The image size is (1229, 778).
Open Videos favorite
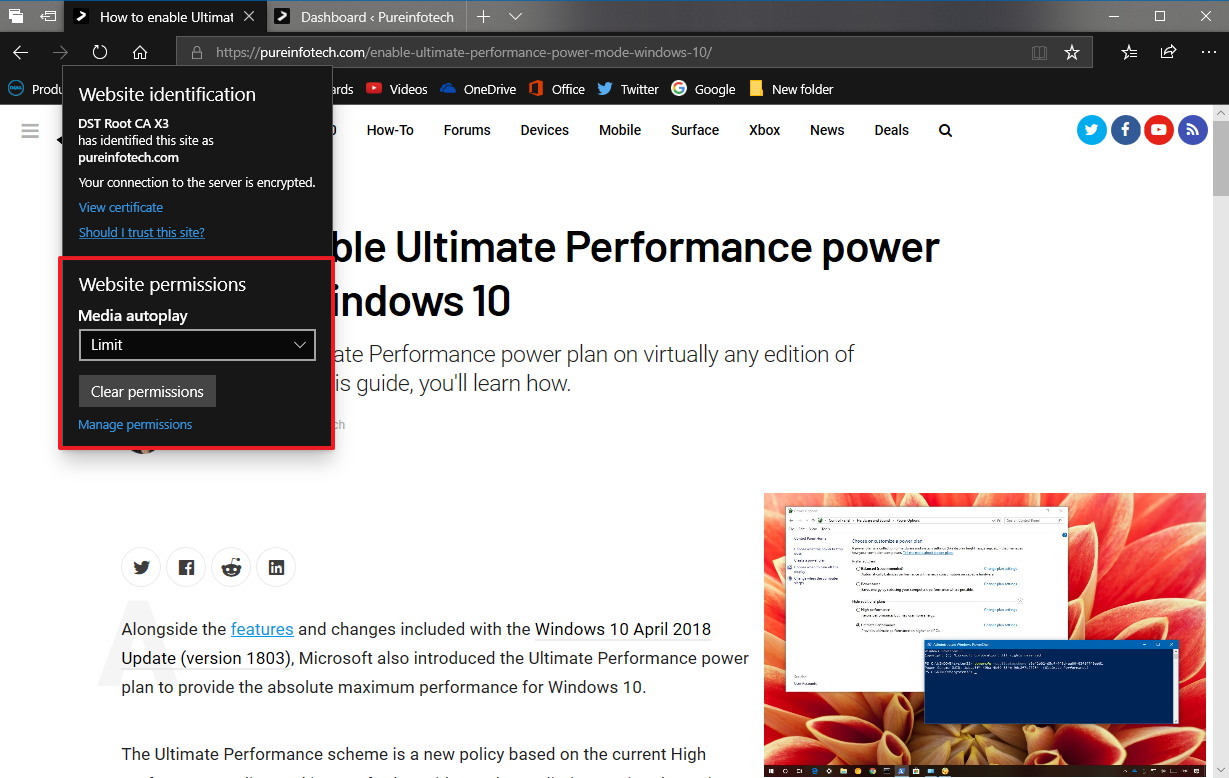pos(397,89)
